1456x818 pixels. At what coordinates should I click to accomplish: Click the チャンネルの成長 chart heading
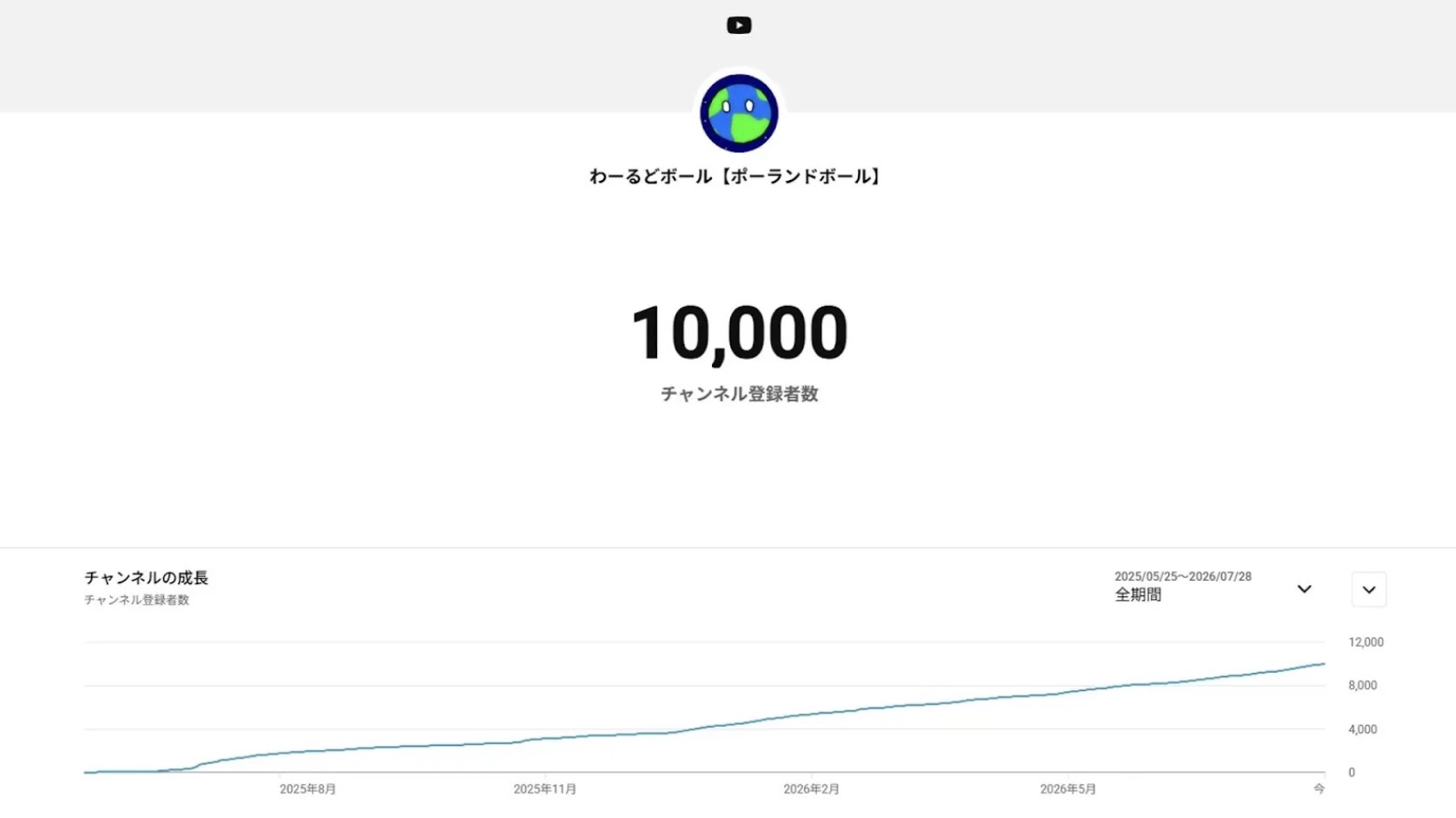click(146, 578)
